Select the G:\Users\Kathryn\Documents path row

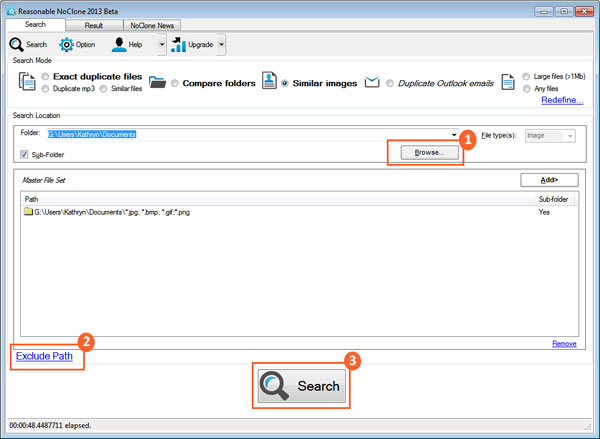pos(299,212)
